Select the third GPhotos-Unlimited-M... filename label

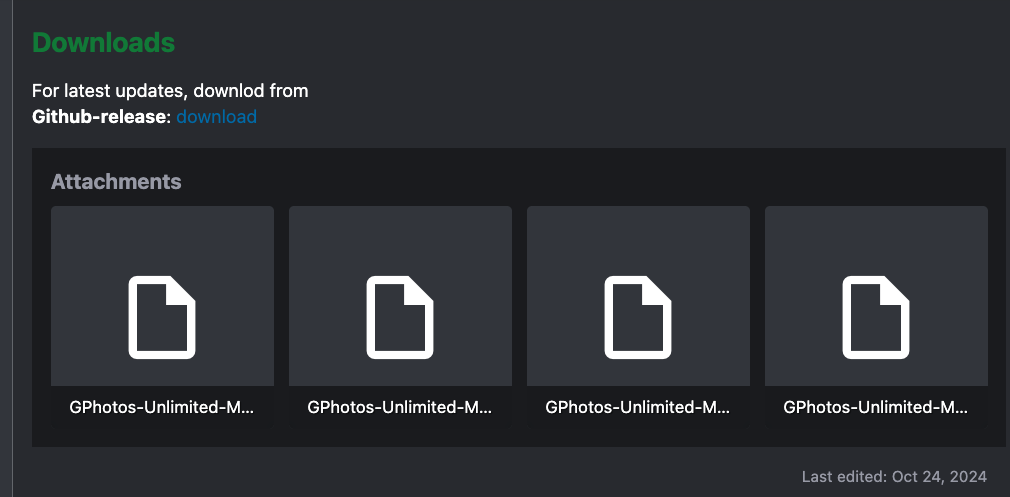638,407
